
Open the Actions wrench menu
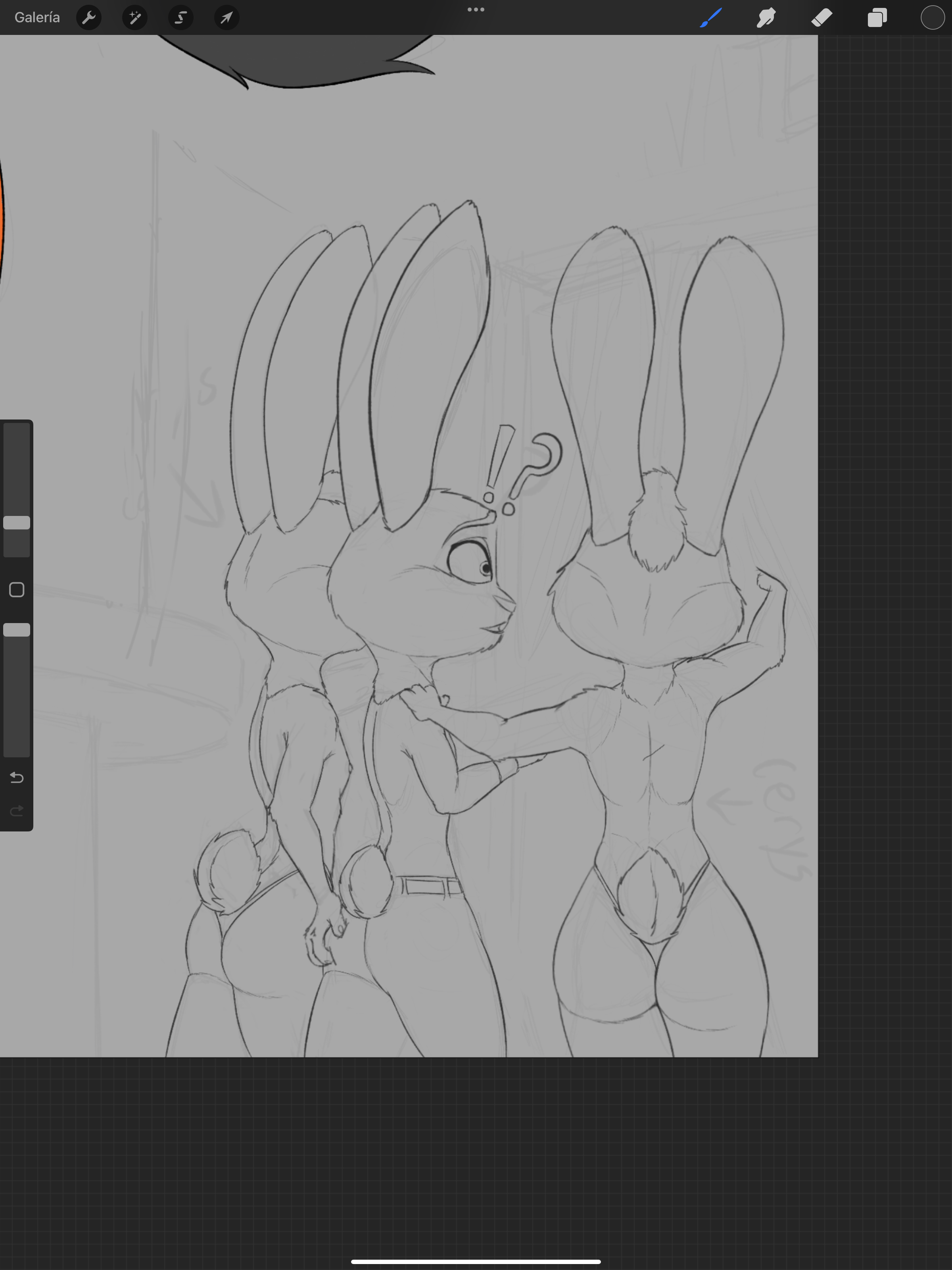(89, 18)
